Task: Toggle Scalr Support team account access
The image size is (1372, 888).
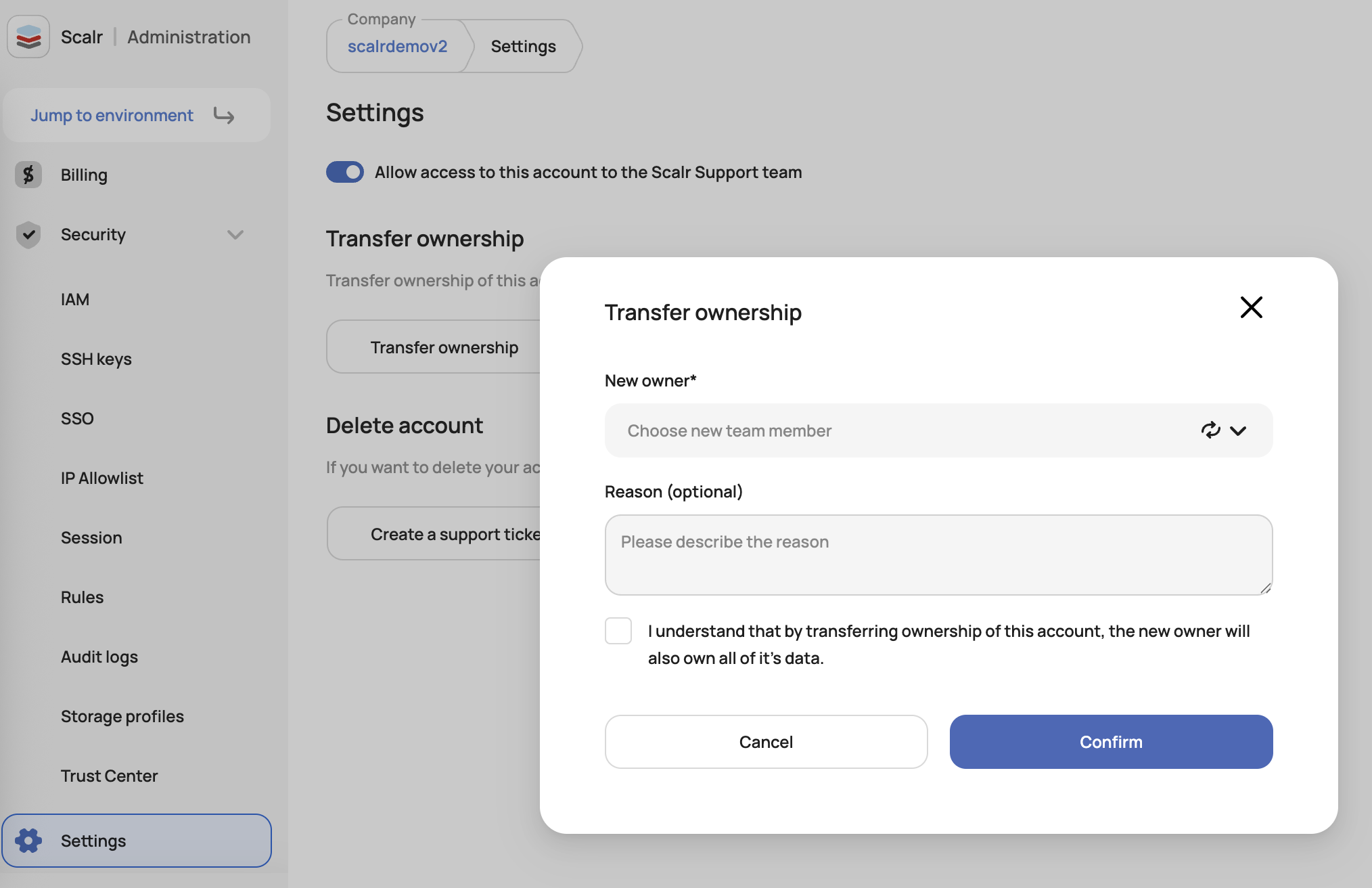Action: coord(345,172)
